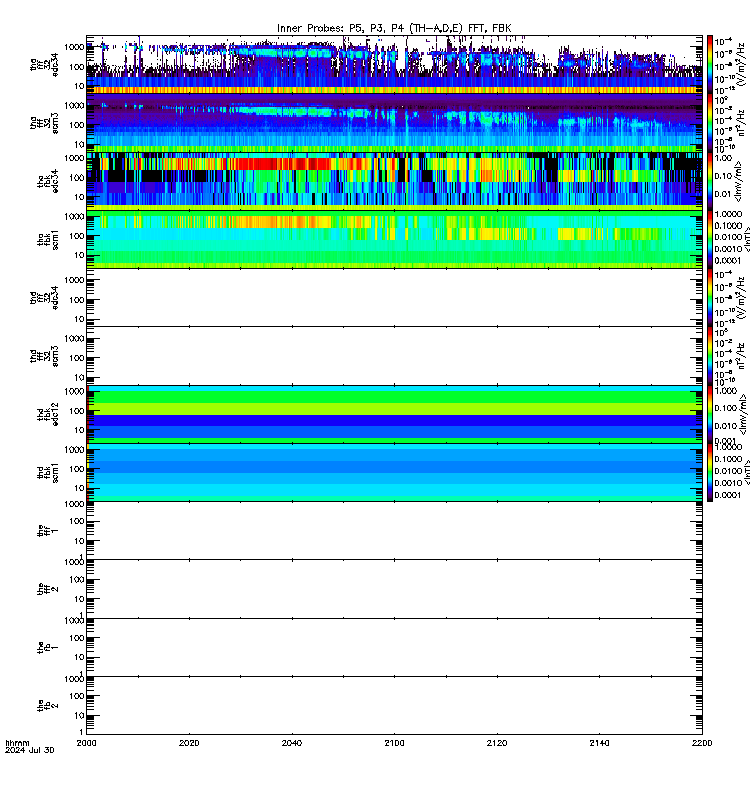Click the 'thd fbk scm1' panel label

click(x=48, y=472)
